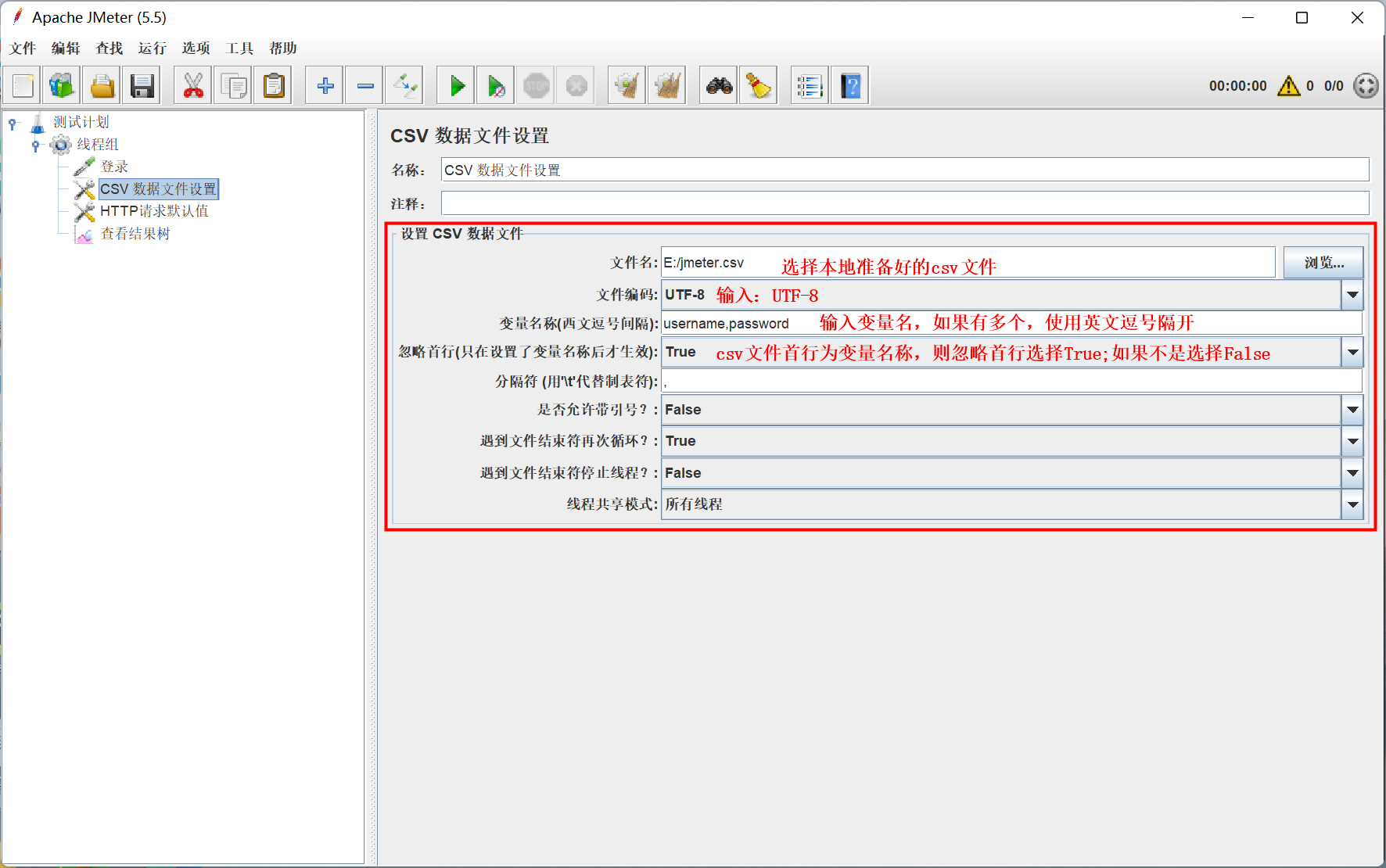Start the test with green play icon
The height and width of the screenshot is (868, 1386).
coord(457,85)
